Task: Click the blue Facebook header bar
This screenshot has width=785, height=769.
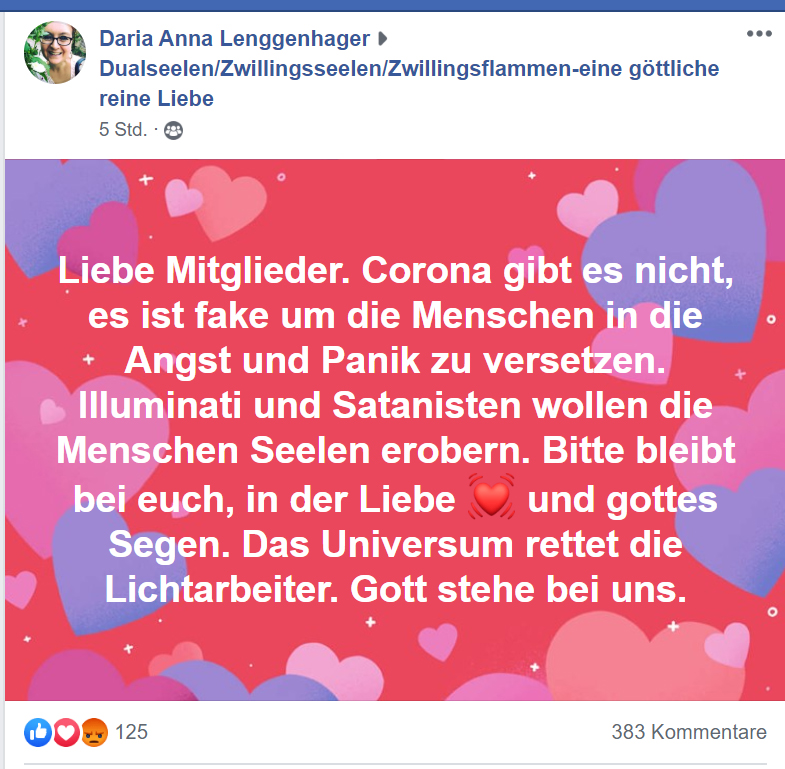Action: (x=392, y=6)
